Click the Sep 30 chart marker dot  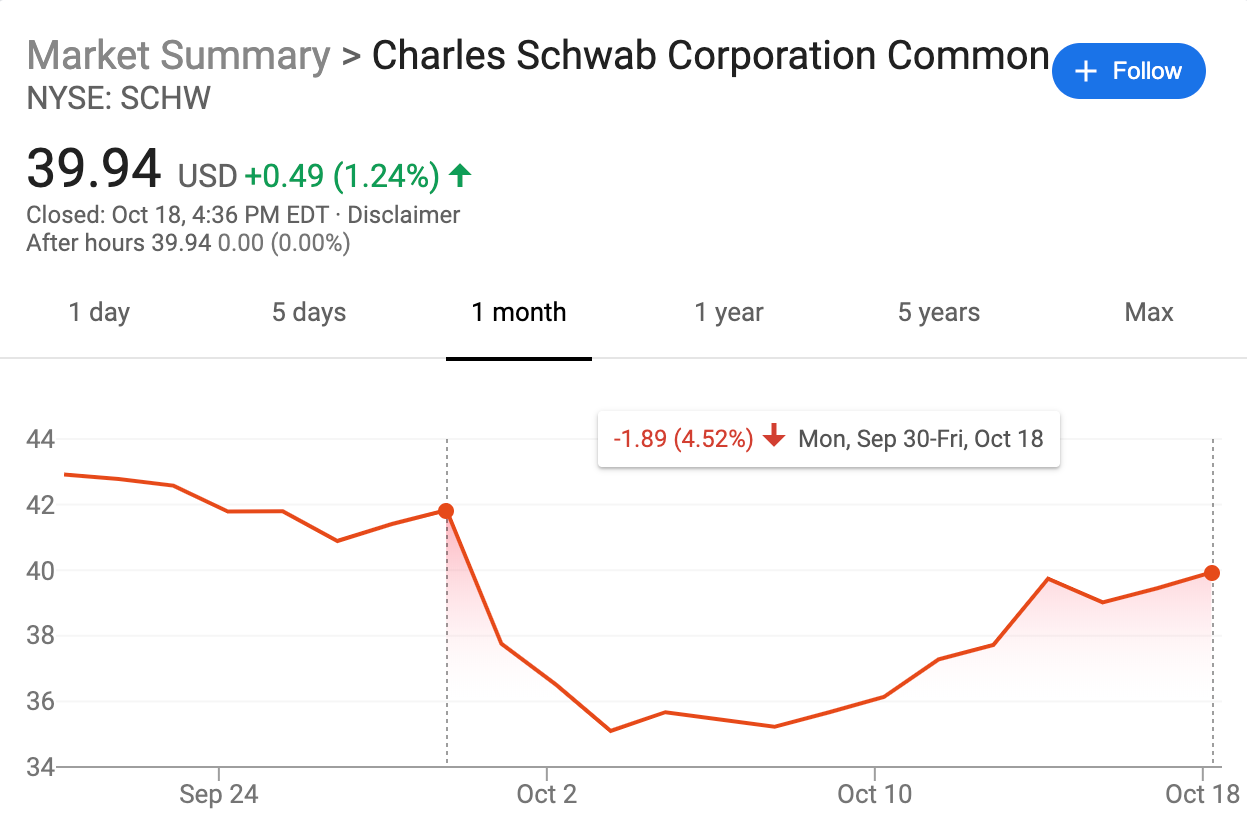pos(446,511)
